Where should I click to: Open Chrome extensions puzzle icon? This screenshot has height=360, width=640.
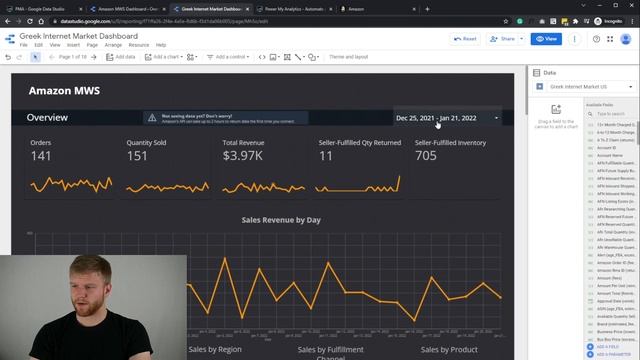pos(576,21)
